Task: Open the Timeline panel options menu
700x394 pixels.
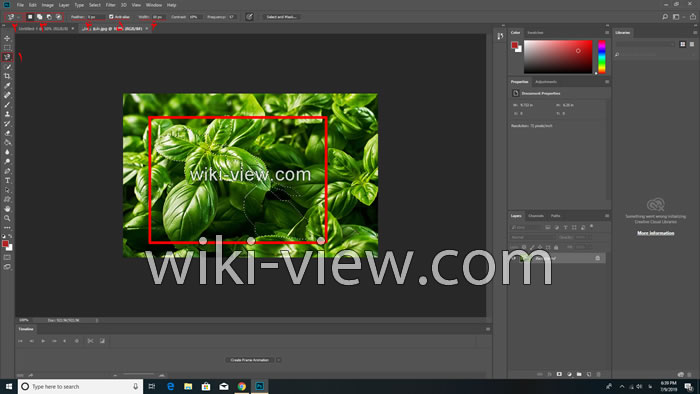Action: (488, 329)
